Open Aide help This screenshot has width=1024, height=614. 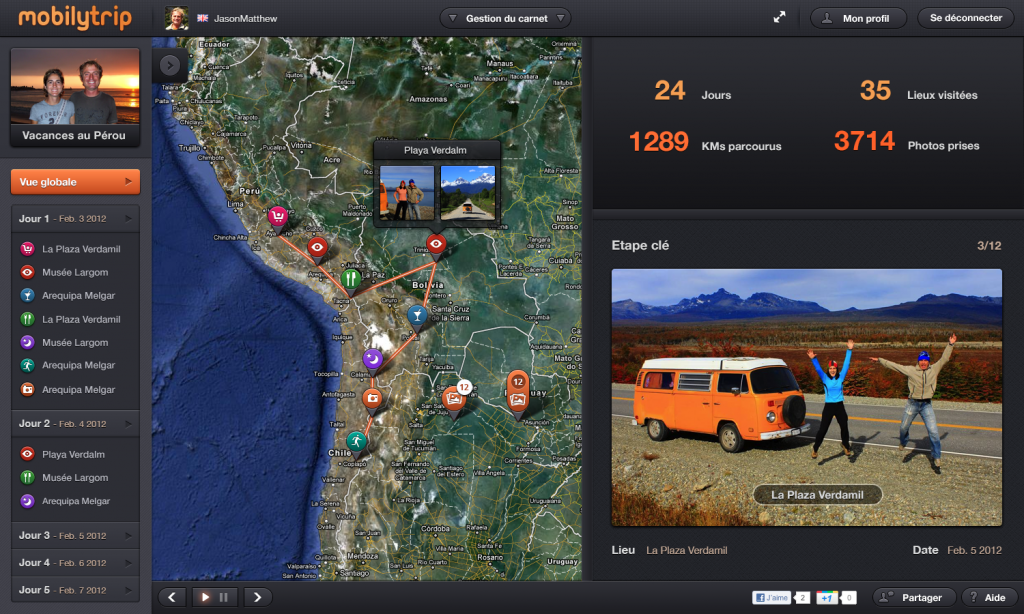(x=987, y=597)
